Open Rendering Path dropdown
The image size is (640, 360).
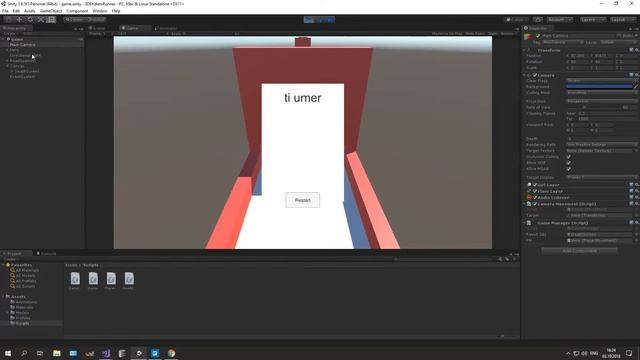click(602, 144)
